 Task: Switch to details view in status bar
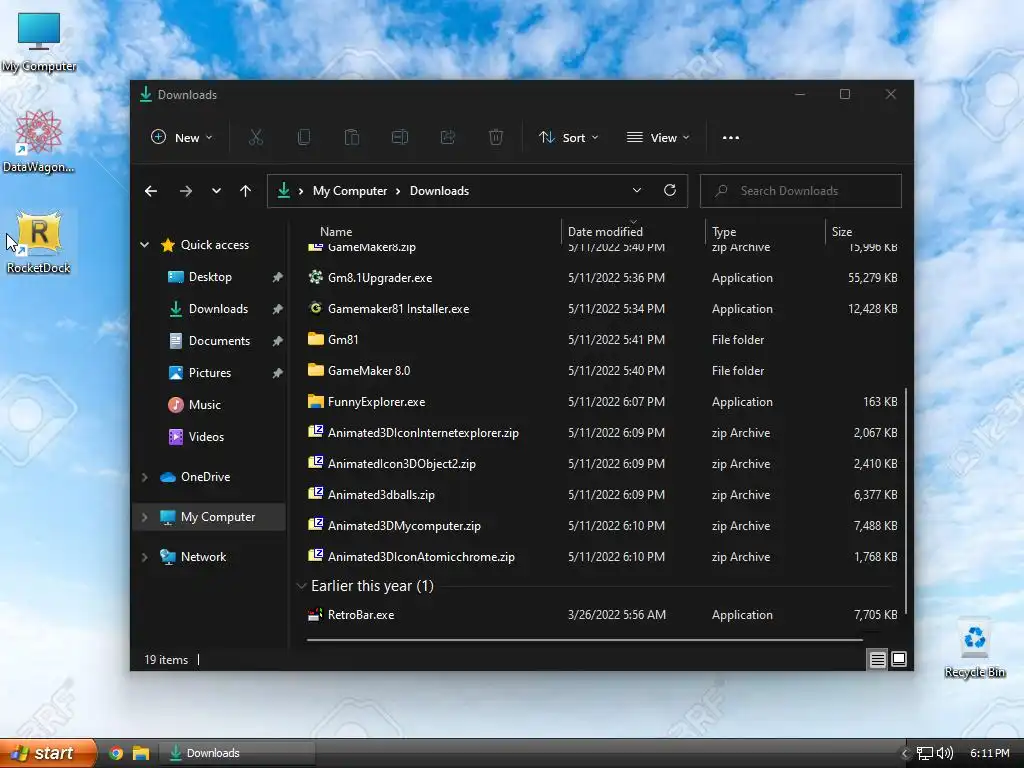[877, 660]
